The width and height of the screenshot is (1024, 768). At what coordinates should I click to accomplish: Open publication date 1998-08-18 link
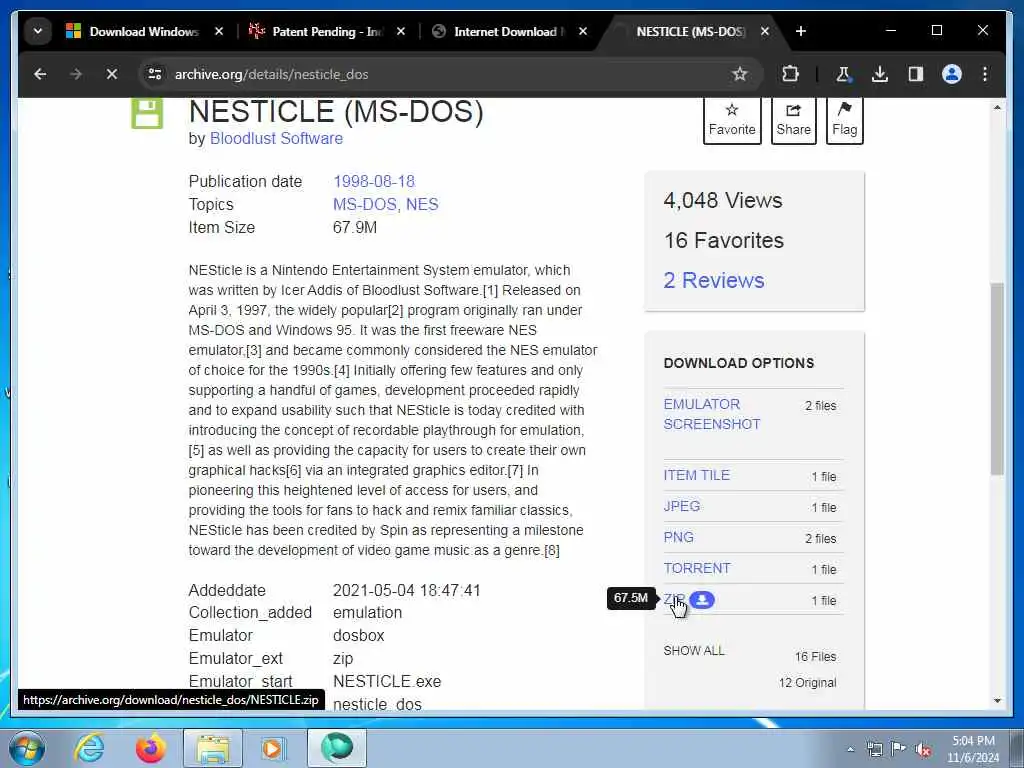click(374, 182)
